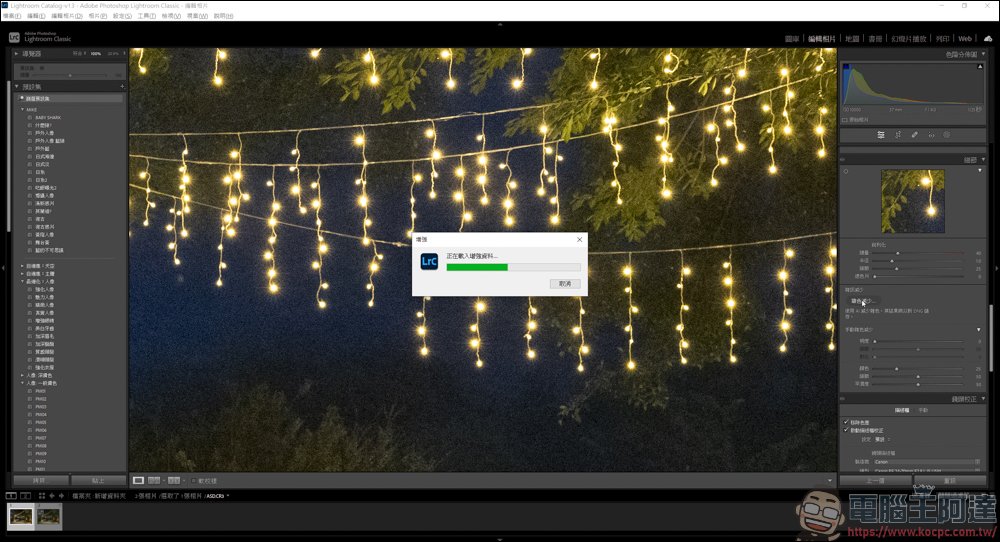Apply the BABY SHARK preset
This screenshot has width=1000, height=542.
(48, 117)
